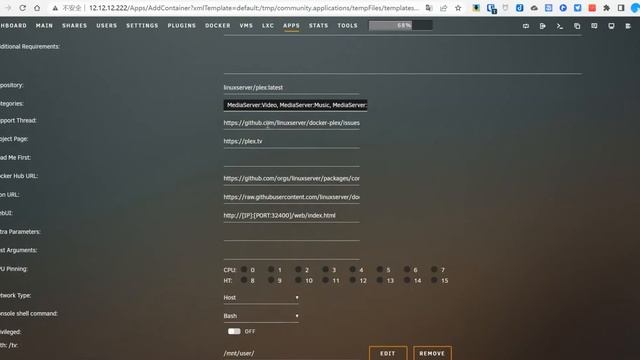Click the icon between stacked-pages and monitor icons
Viewport: 640px width, 360px height.
[594, 26]
